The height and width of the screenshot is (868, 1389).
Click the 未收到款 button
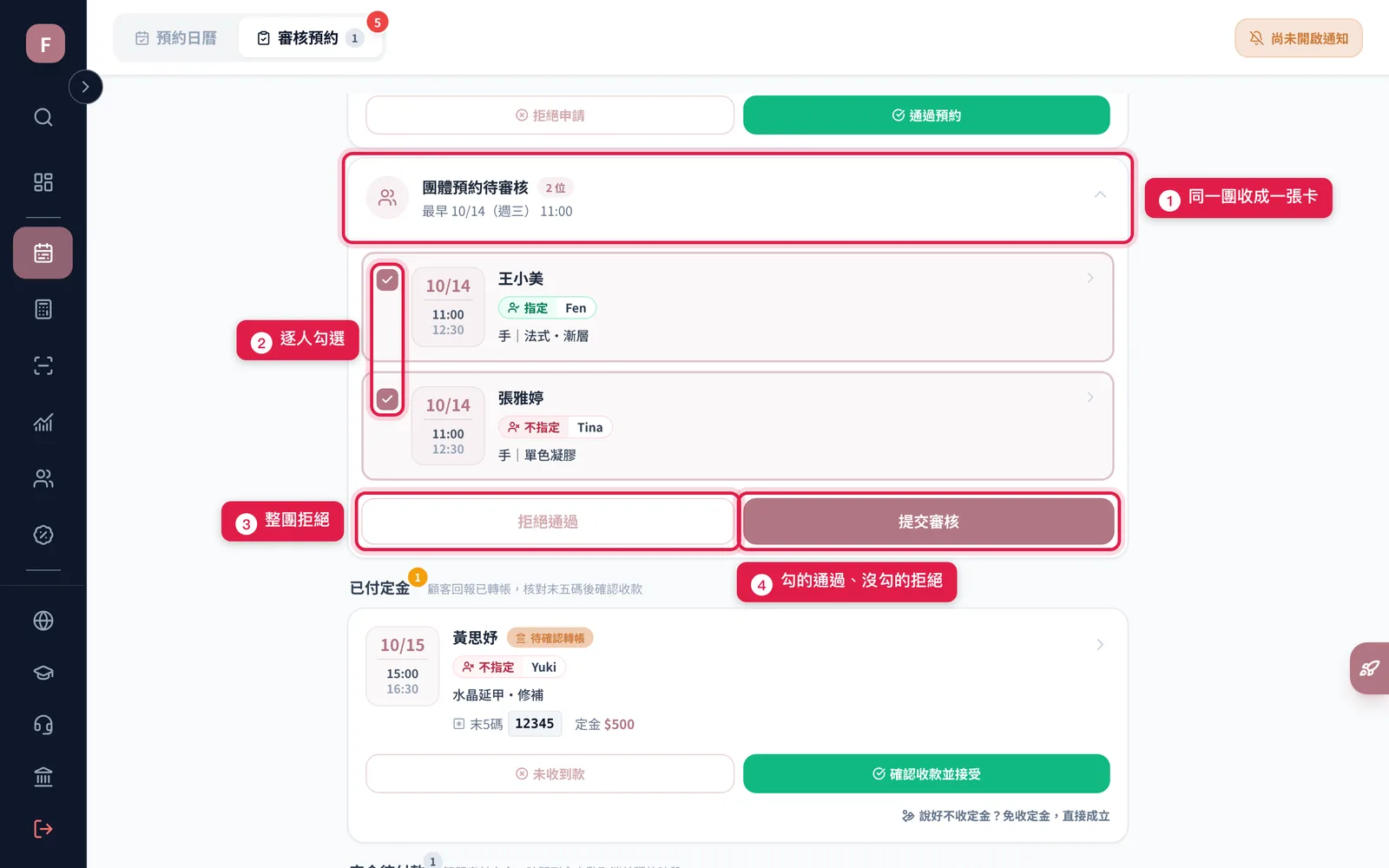[x=550, y=773]
